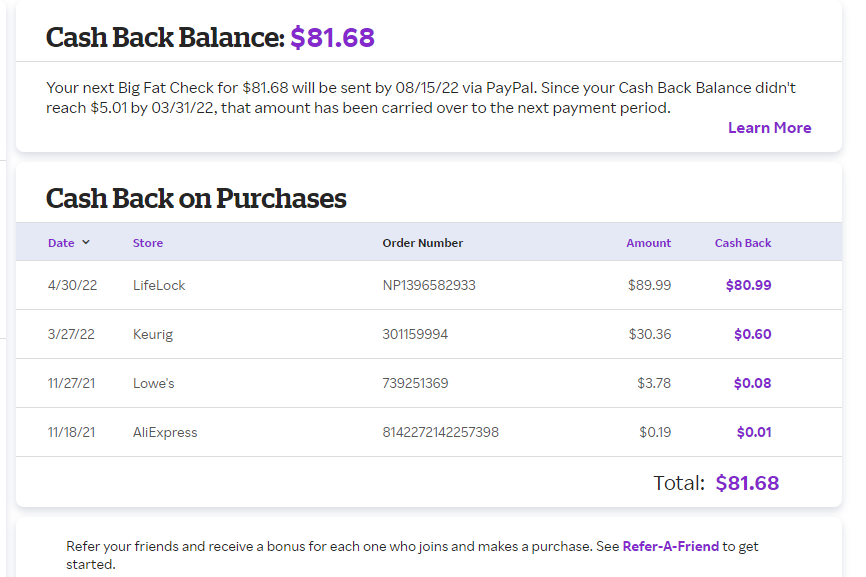Click the Learn More link
The width and height of the screenshot is (866, 577).
[x=769, y=127]
